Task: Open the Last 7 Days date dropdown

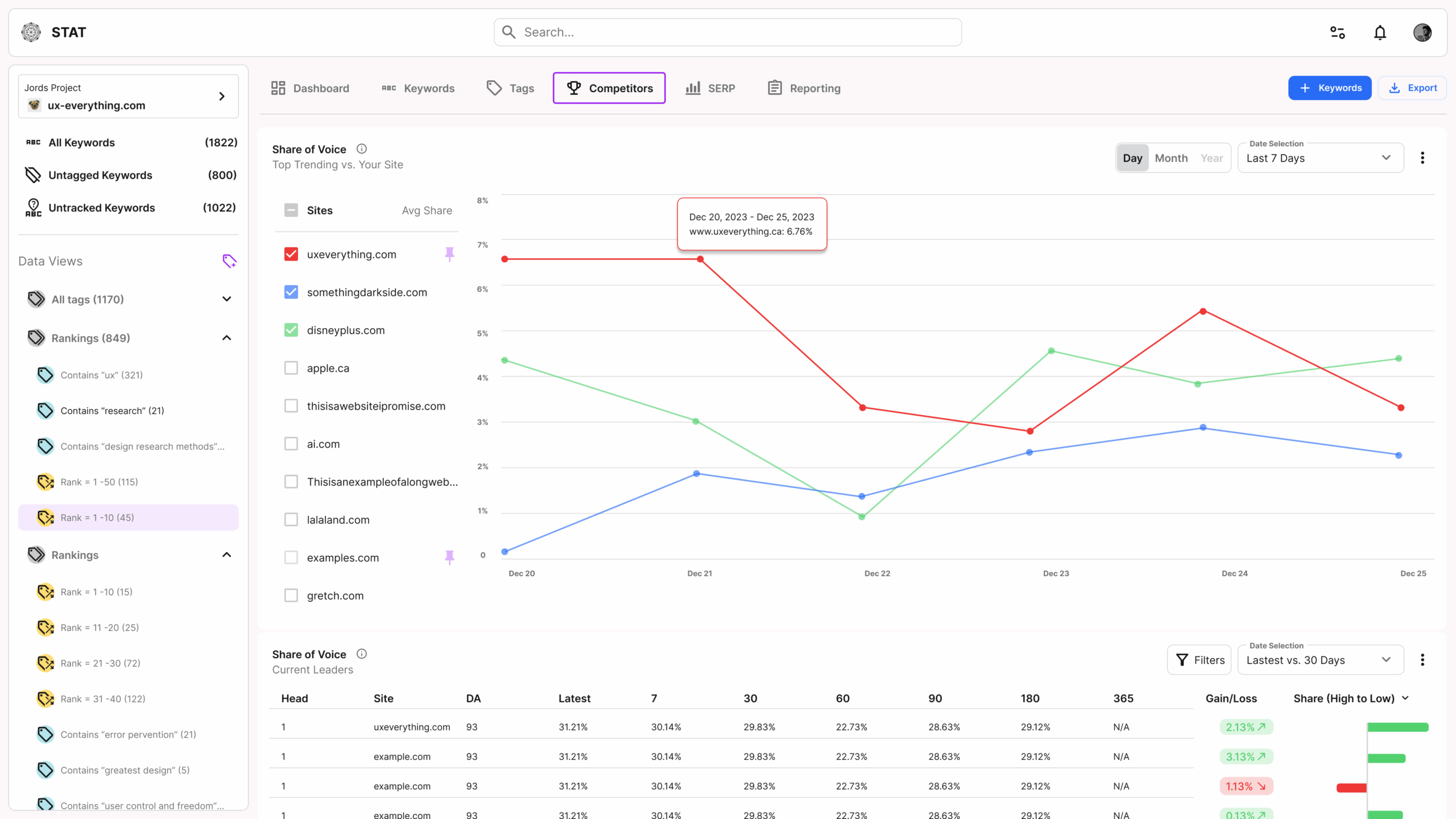Action: tap(1321, 158)
